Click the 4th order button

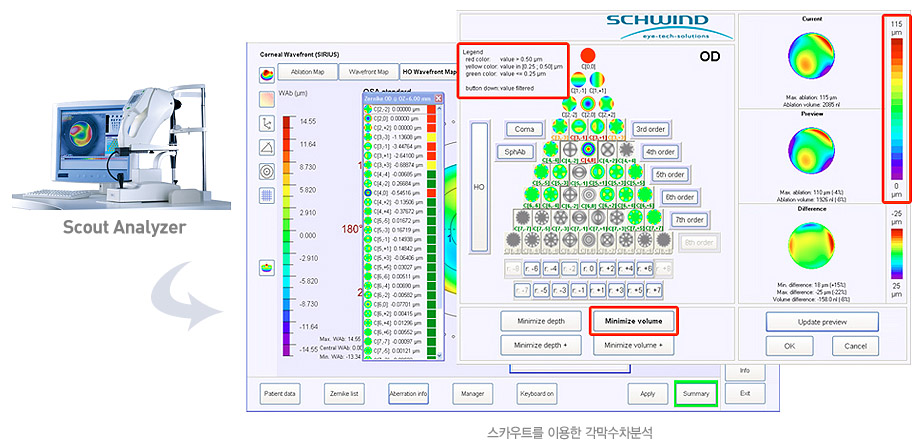pyautogui.click(x=661, y=152)
